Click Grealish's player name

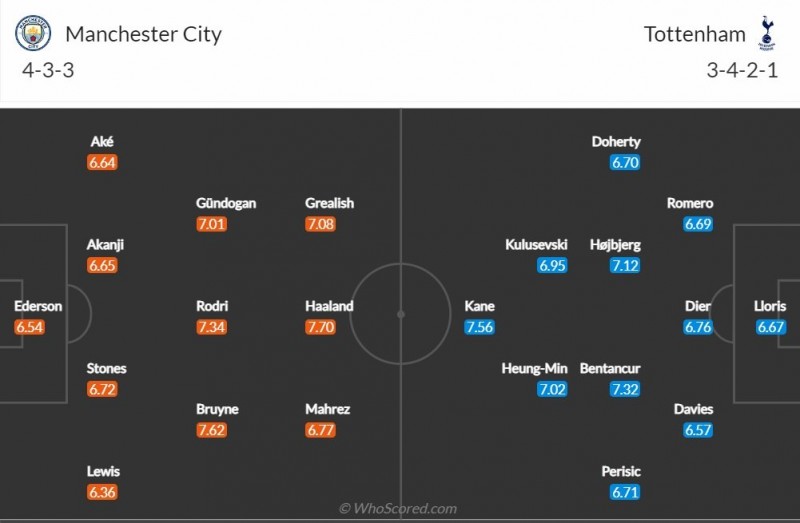click(329, 203)
